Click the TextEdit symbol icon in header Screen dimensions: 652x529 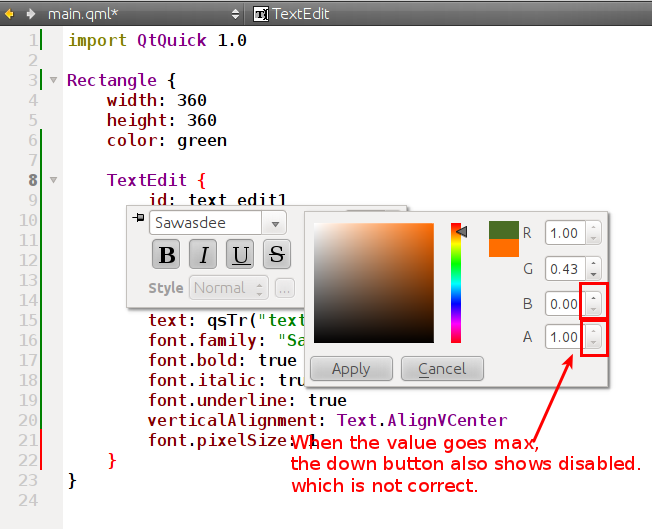[261, 14]
